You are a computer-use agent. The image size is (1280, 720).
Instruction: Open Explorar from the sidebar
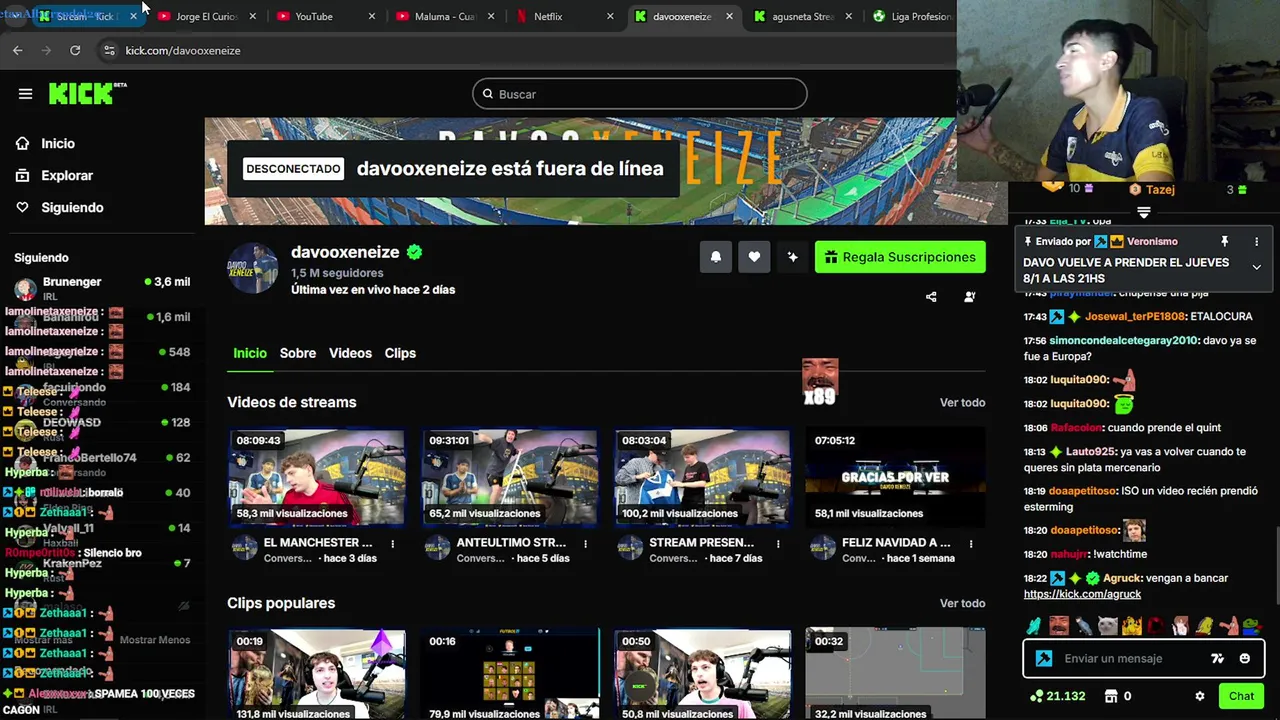(66, 175)
